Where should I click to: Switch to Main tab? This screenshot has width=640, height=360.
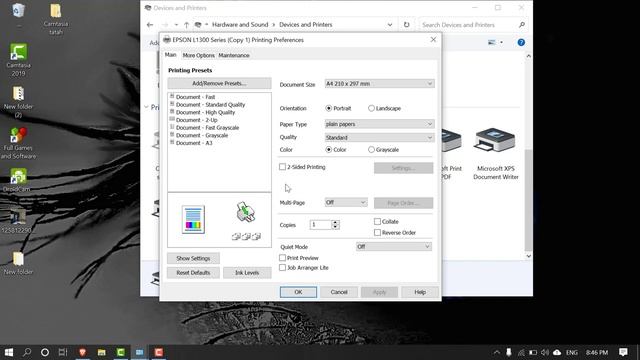tap(171, 55)
